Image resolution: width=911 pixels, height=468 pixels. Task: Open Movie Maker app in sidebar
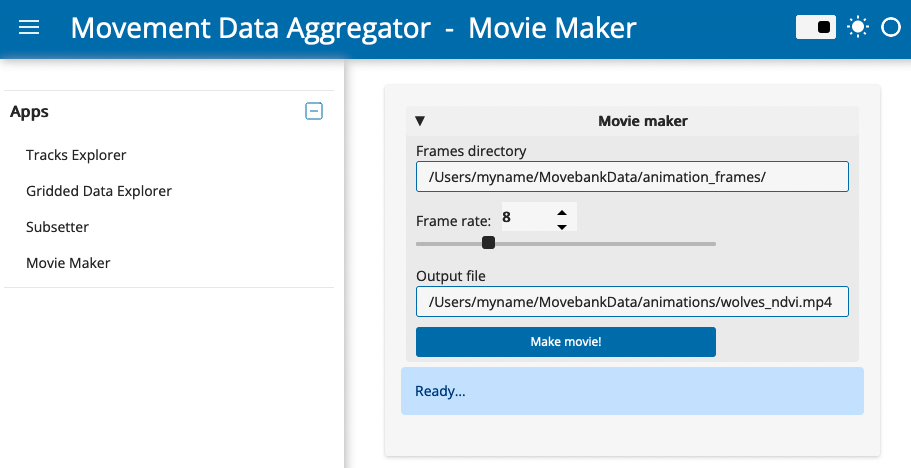(x=68, y=263)
